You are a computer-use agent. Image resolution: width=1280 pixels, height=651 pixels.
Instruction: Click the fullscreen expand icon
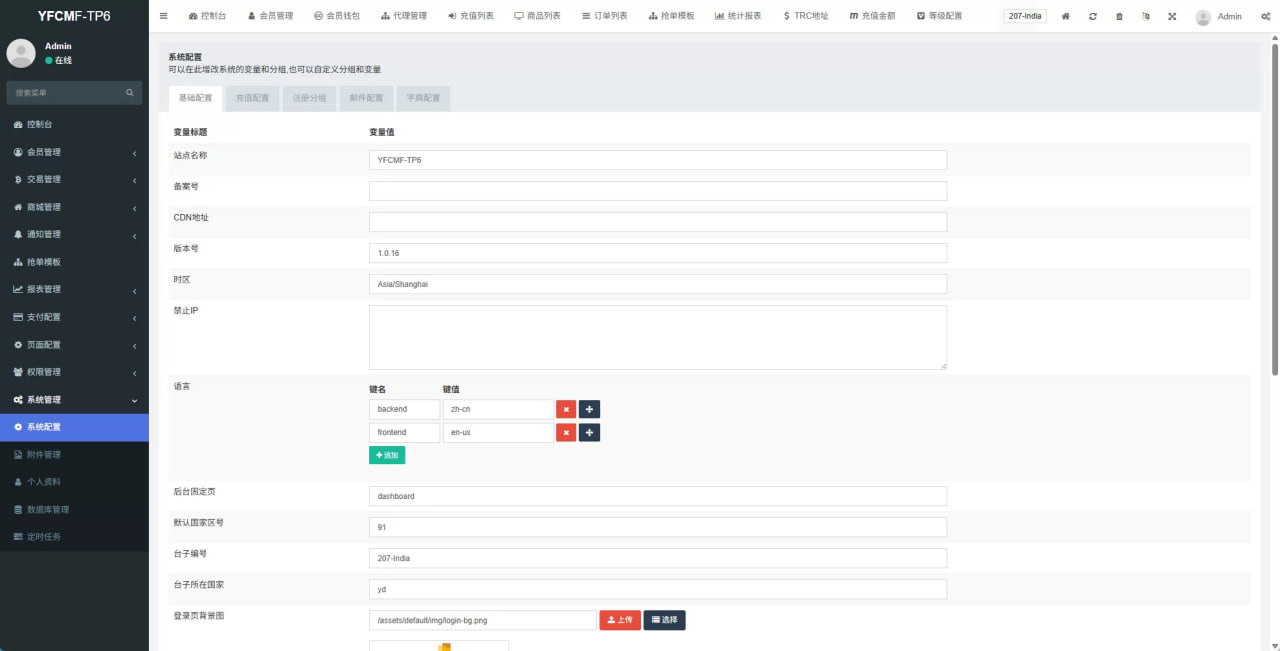1172,17
